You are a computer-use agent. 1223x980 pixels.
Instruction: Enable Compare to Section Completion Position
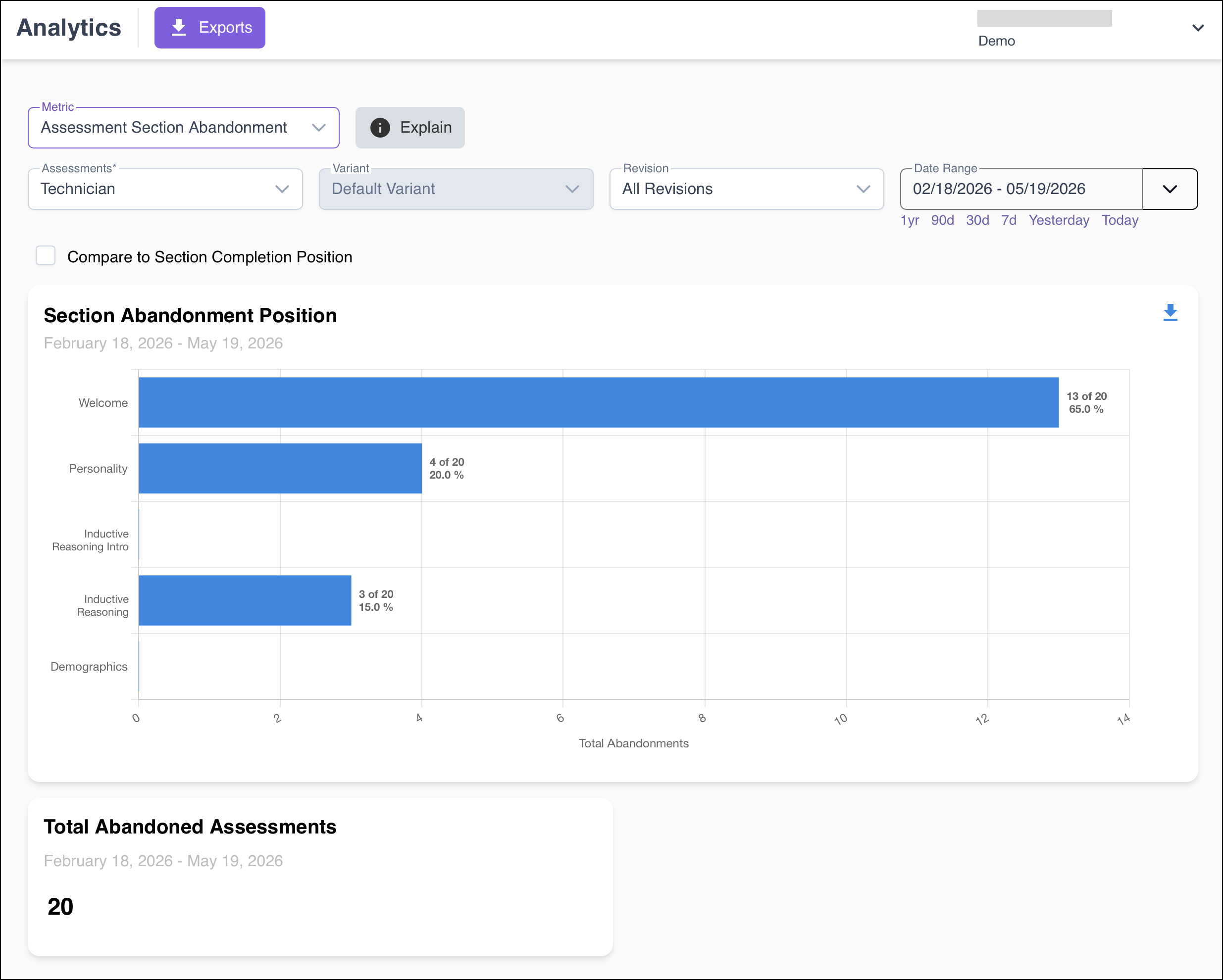46,256
